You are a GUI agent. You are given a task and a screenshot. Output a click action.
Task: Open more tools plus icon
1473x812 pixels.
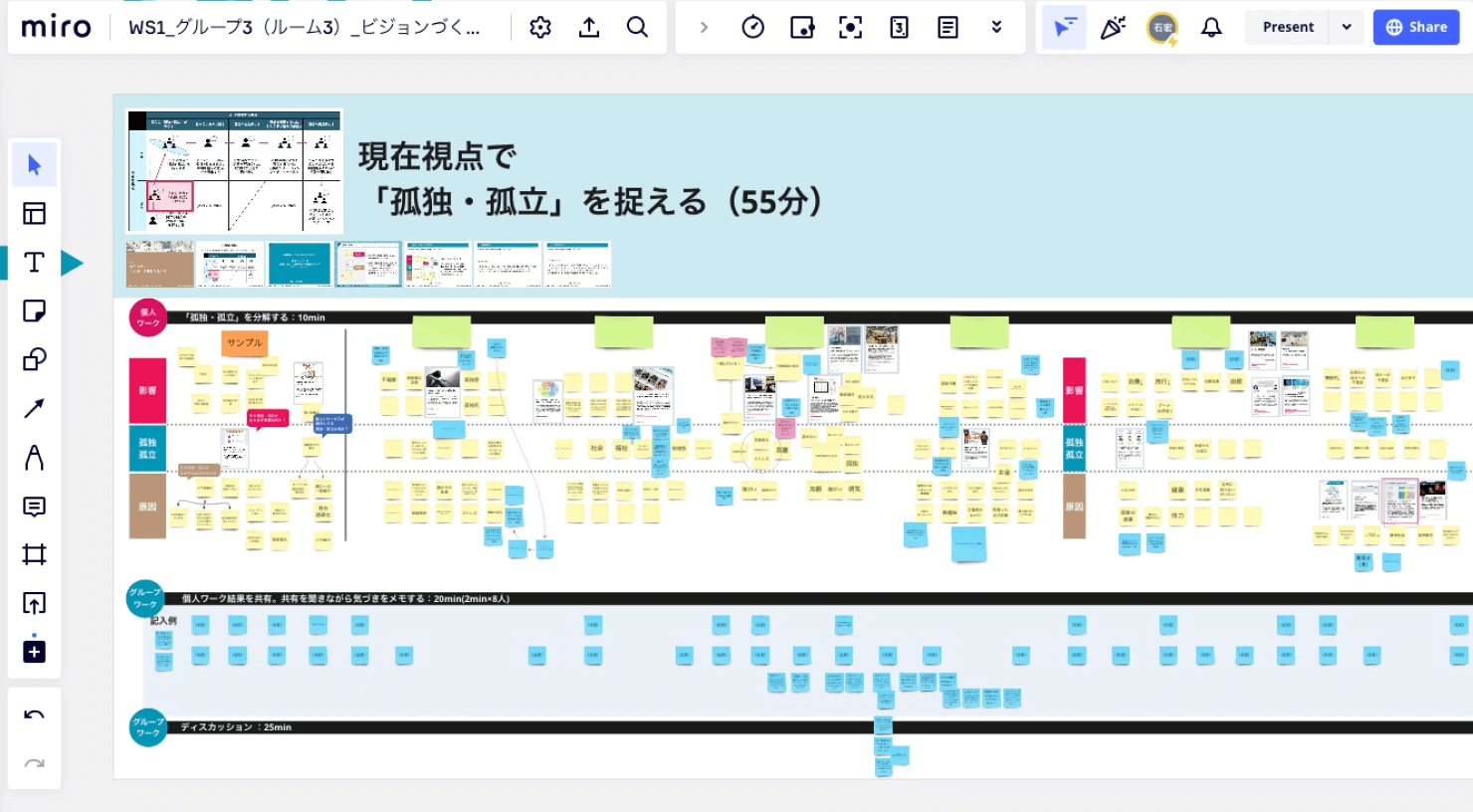coord(35,652)
